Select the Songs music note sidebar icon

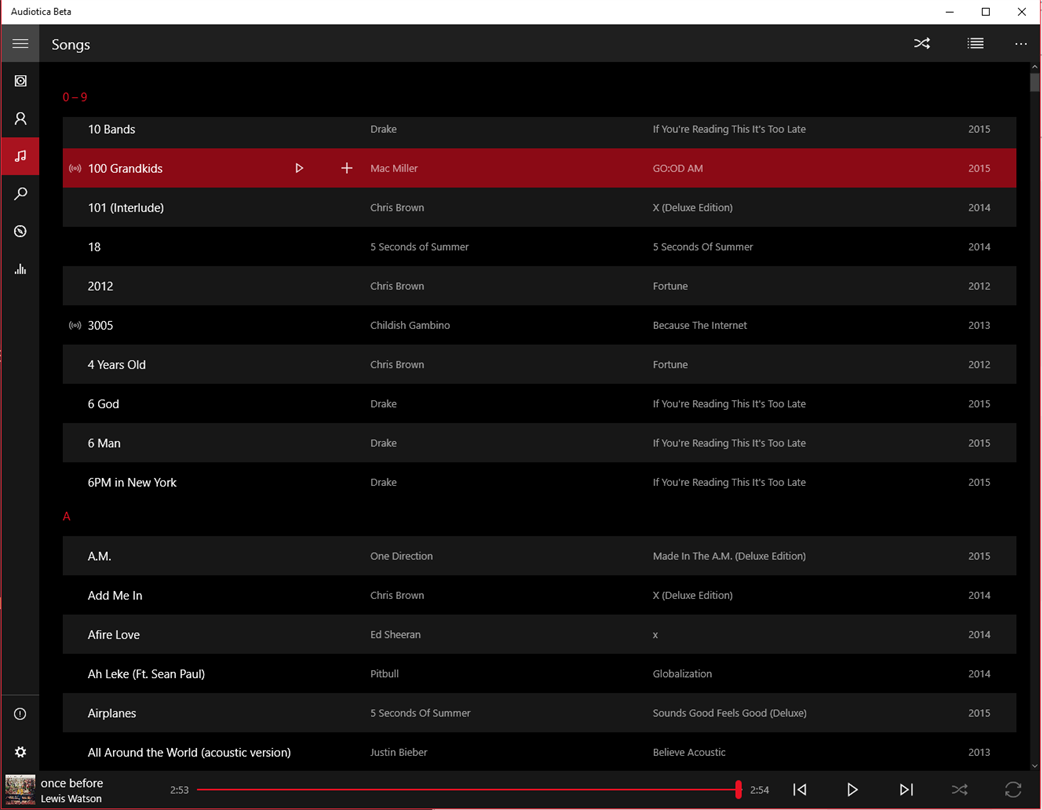coord(21,156)
